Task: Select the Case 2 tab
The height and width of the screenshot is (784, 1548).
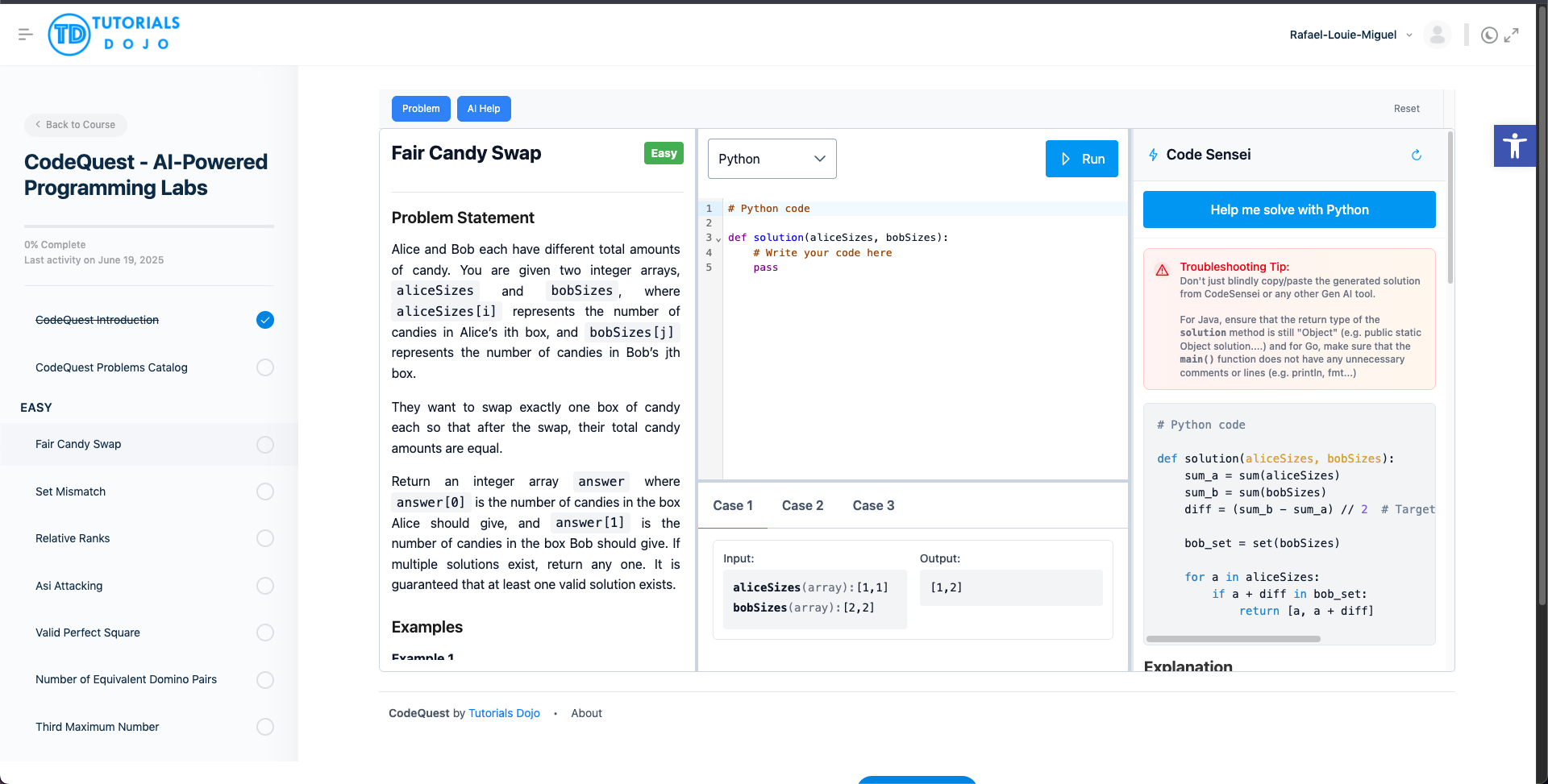Action: [802, 505]
